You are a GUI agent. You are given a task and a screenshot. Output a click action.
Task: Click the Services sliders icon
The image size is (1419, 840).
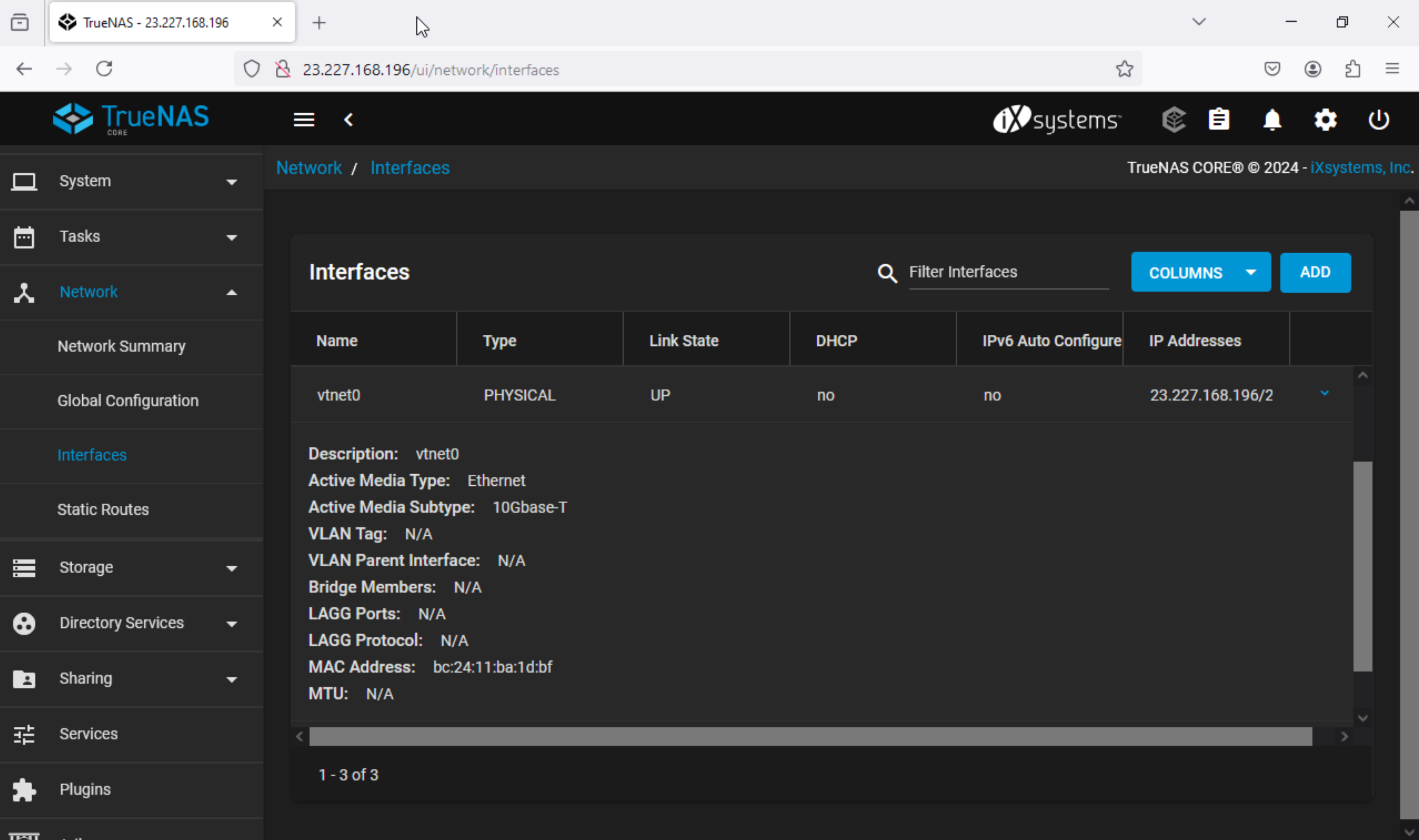[x=24, y=734]
